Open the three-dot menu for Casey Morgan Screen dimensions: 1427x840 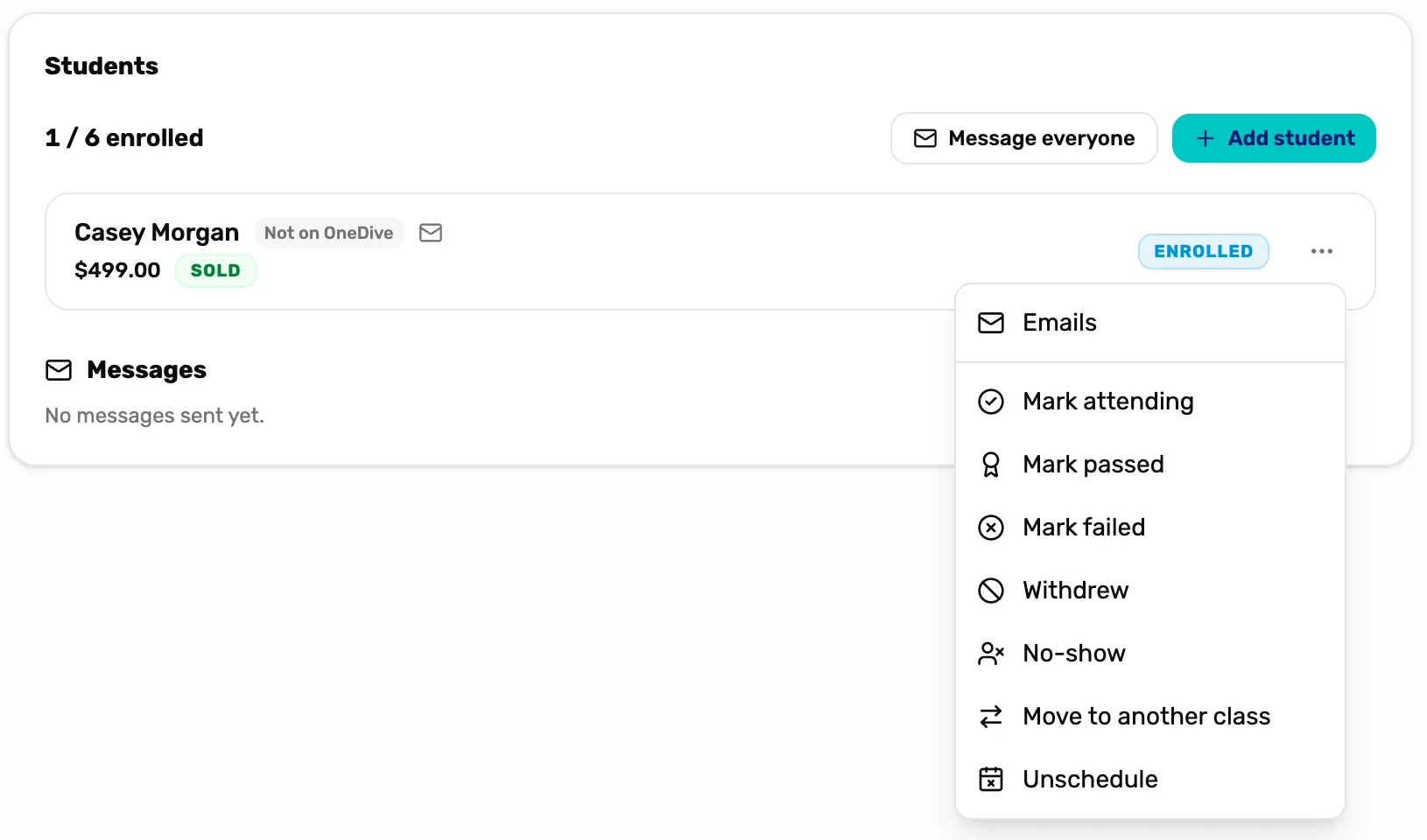pyautogui.click(x=1321, y=251)
